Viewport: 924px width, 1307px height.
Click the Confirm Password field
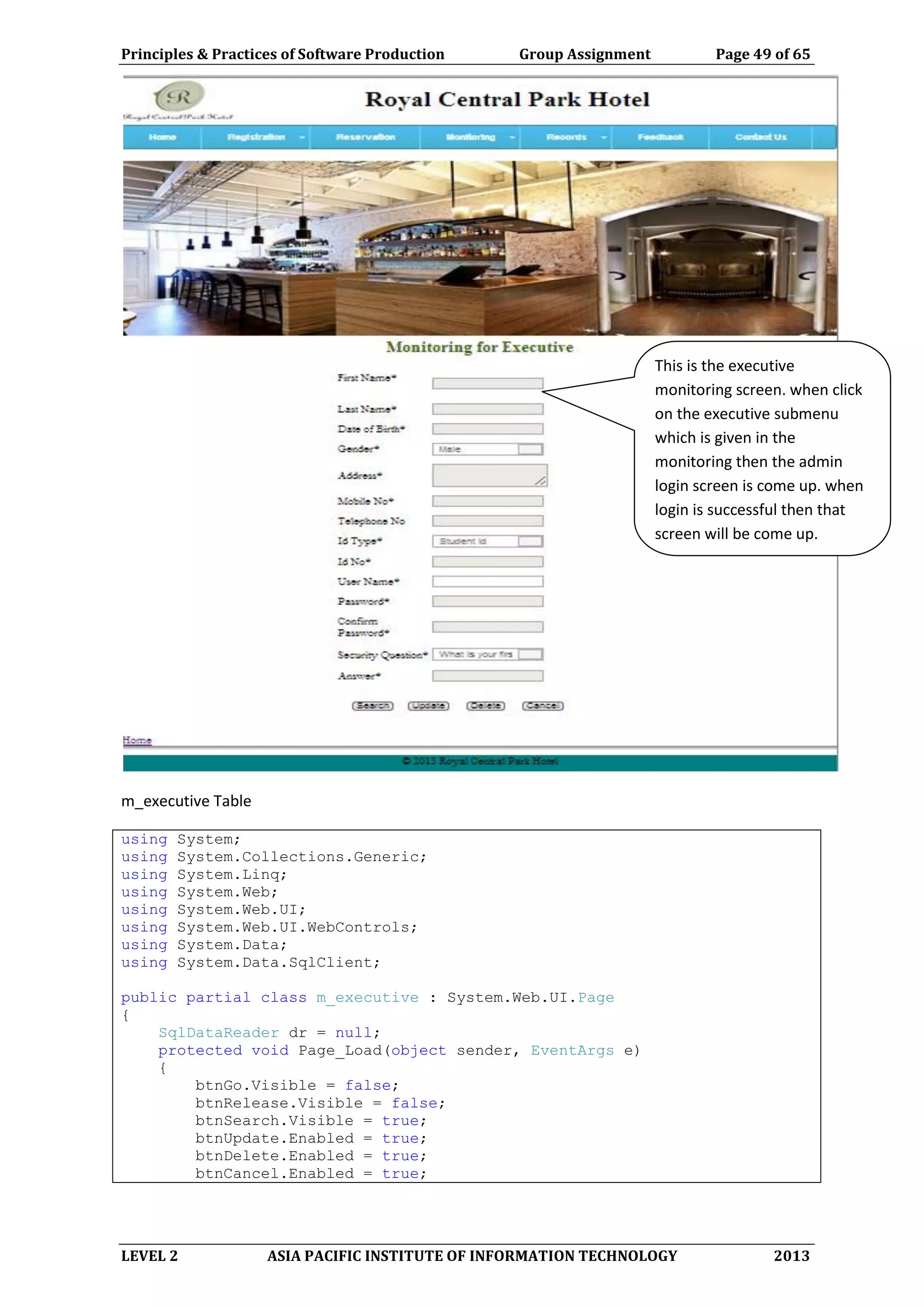pyautogui.click(x=488, y=627)
